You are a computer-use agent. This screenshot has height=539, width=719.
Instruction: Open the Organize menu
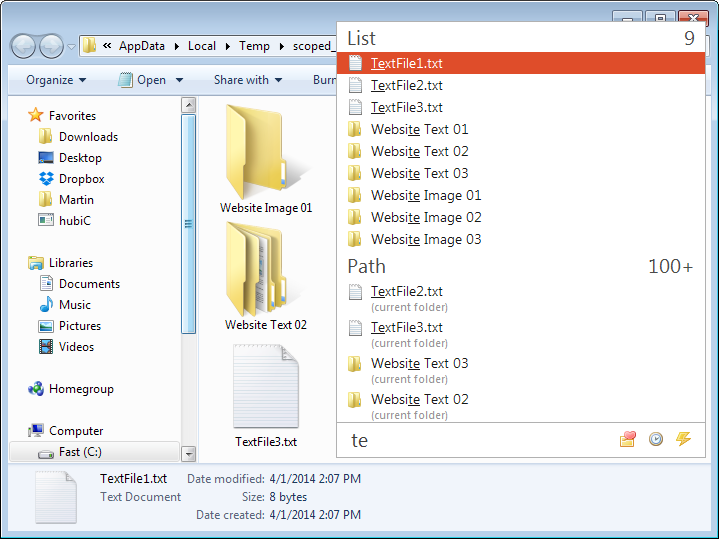click(x=56, y=80)
